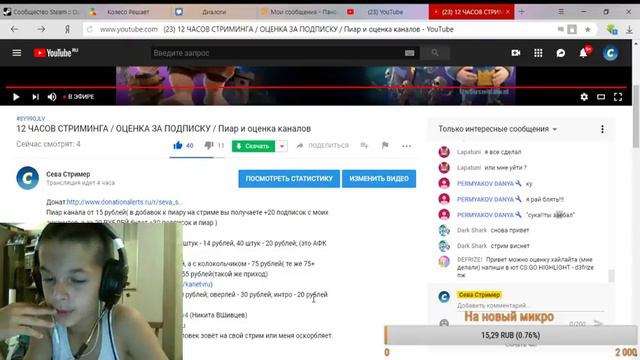Open a new browser tab

pyautogui.click(x=522, y=12)
